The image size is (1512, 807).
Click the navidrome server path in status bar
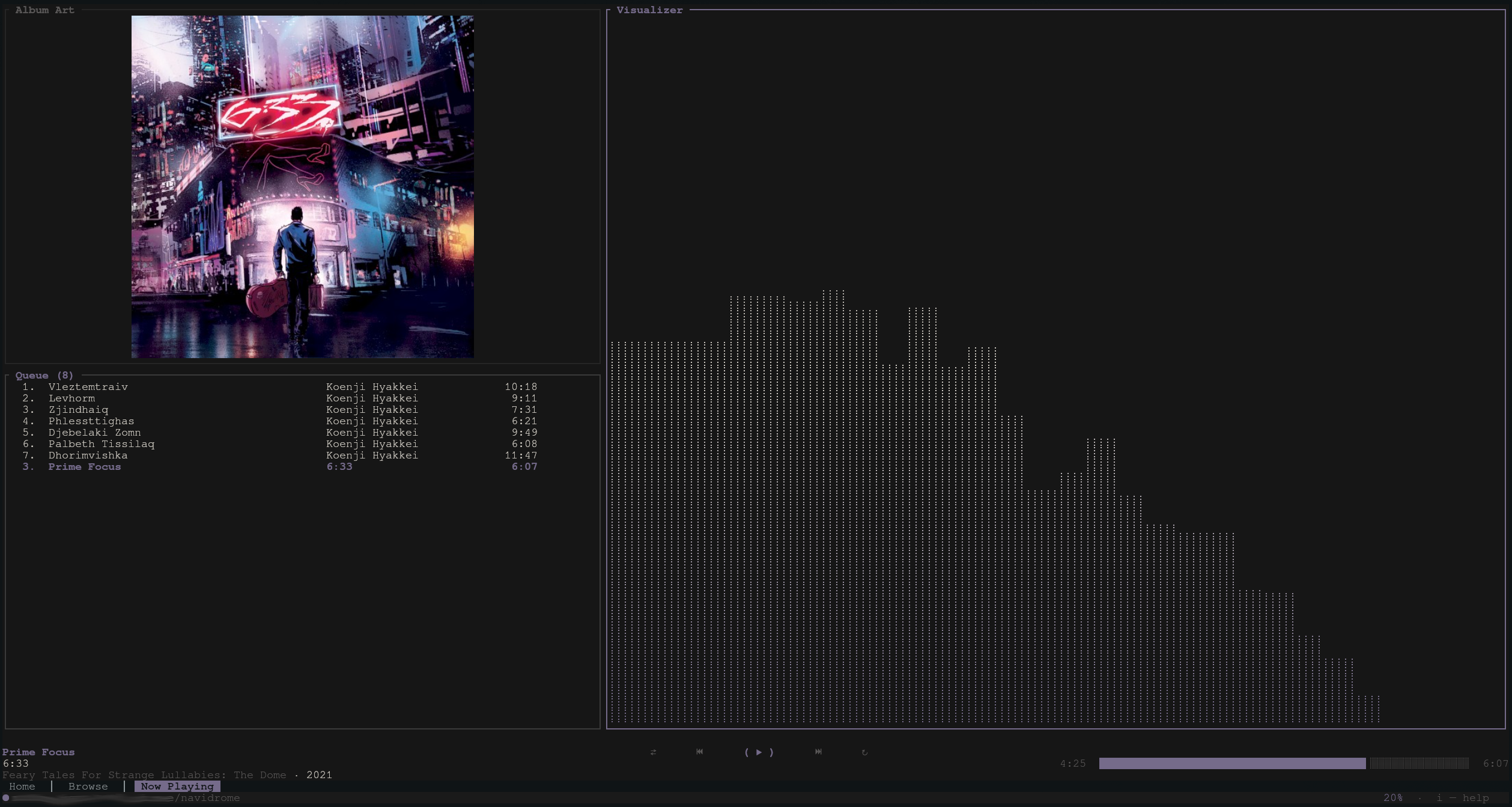(x=208, y=797)
